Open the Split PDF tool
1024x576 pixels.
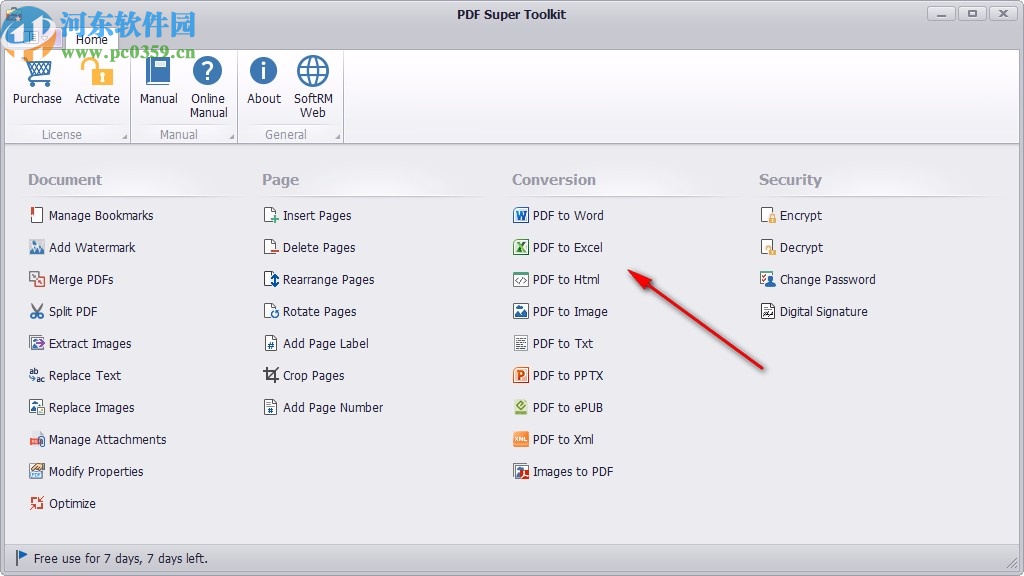coord(71,311)
